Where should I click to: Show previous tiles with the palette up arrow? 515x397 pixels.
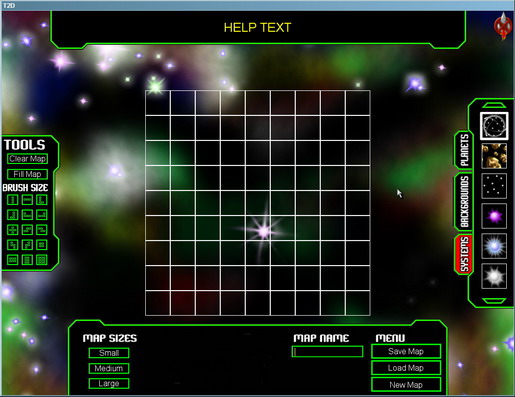tap(494, 105)
